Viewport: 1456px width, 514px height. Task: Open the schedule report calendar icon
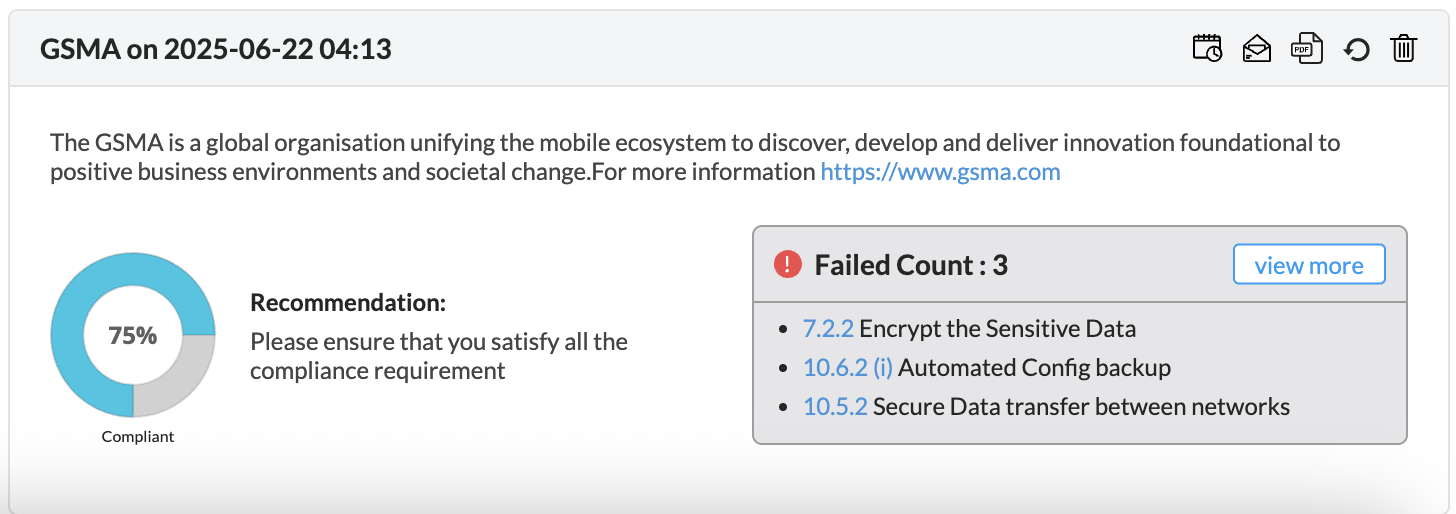click(x=1207, y=48)
